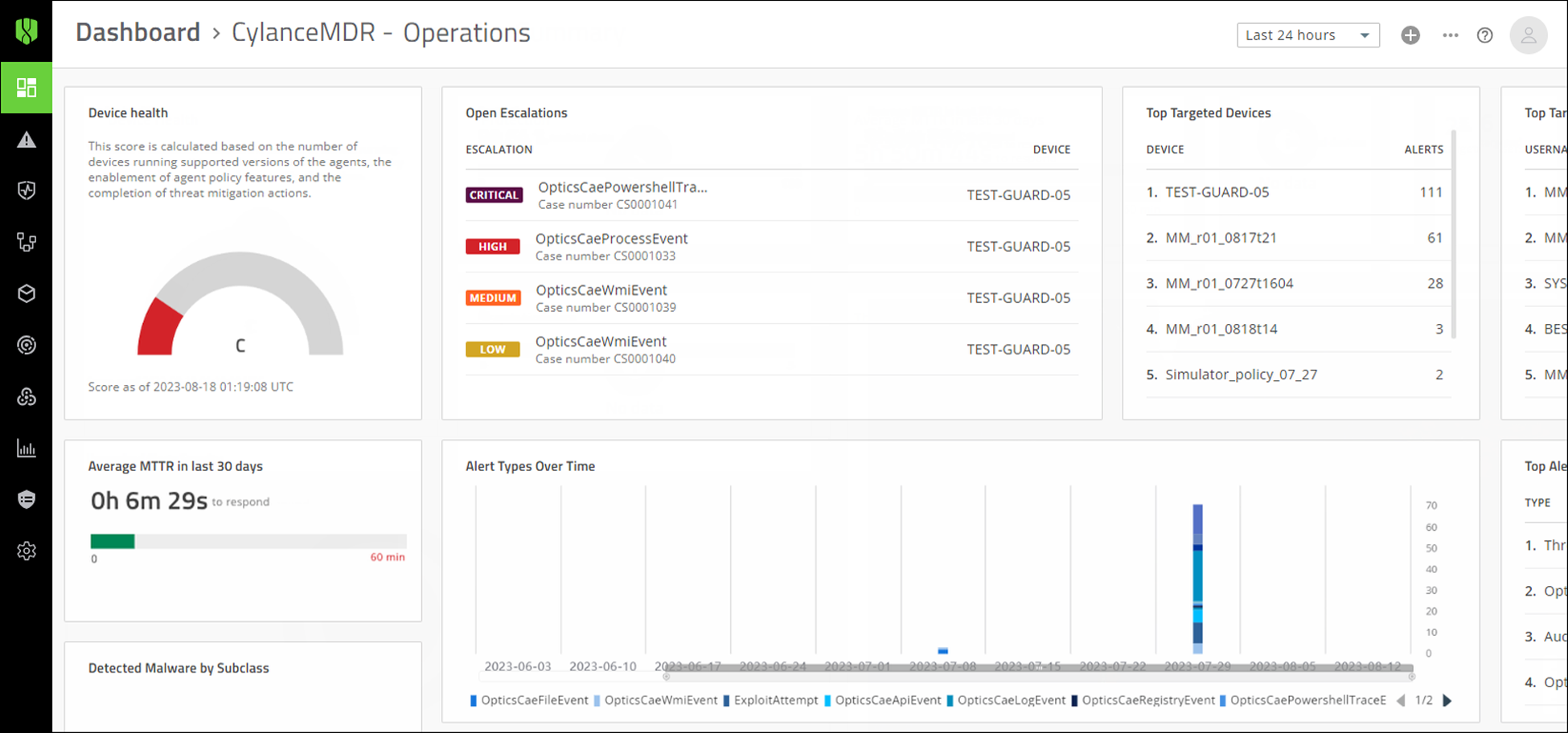Click the MTTR green progress bar
The width and height of the screenshot is (1568, 733).
point(113,541)
